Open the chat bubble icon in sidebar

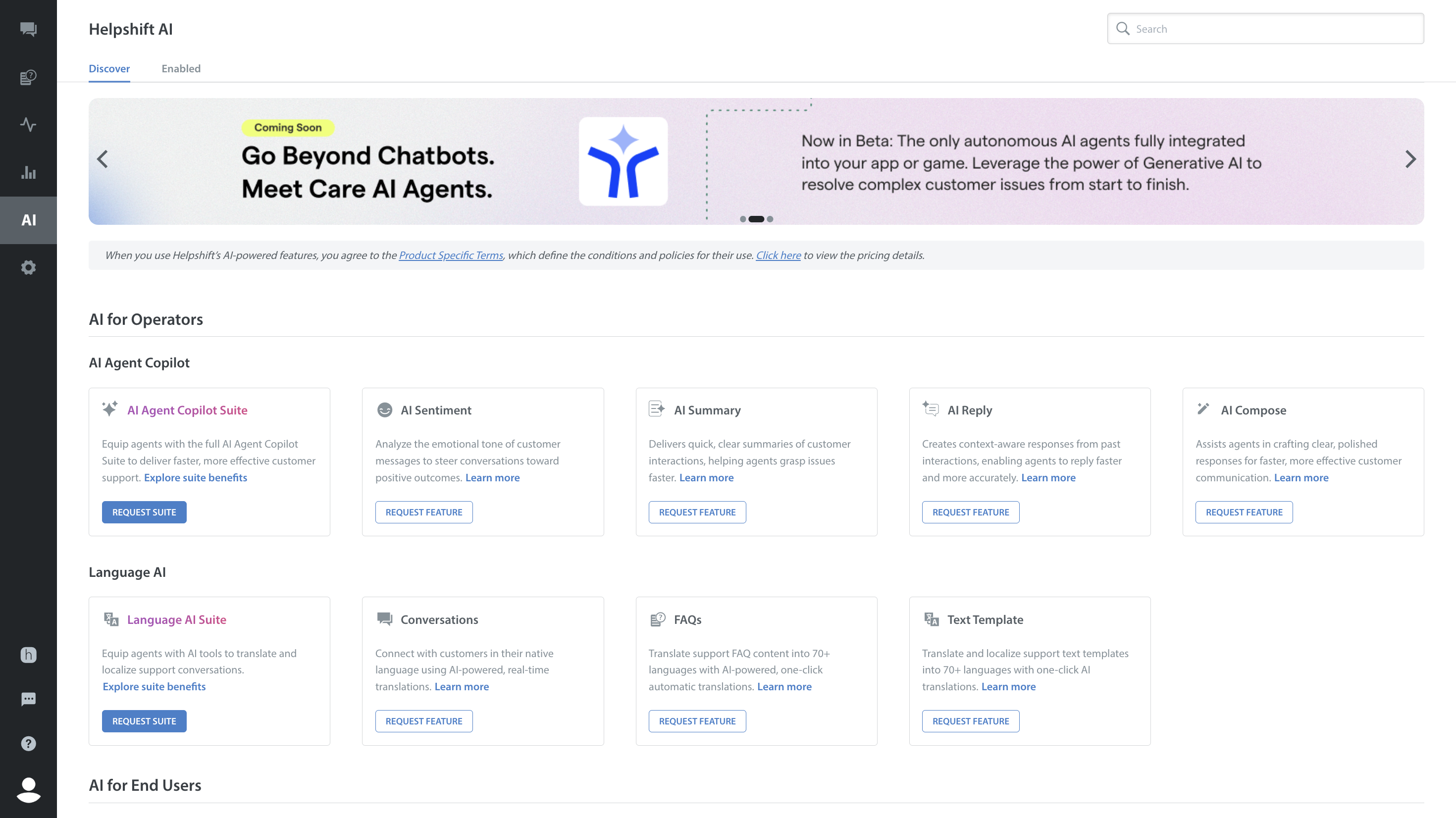tap(28, 699)
